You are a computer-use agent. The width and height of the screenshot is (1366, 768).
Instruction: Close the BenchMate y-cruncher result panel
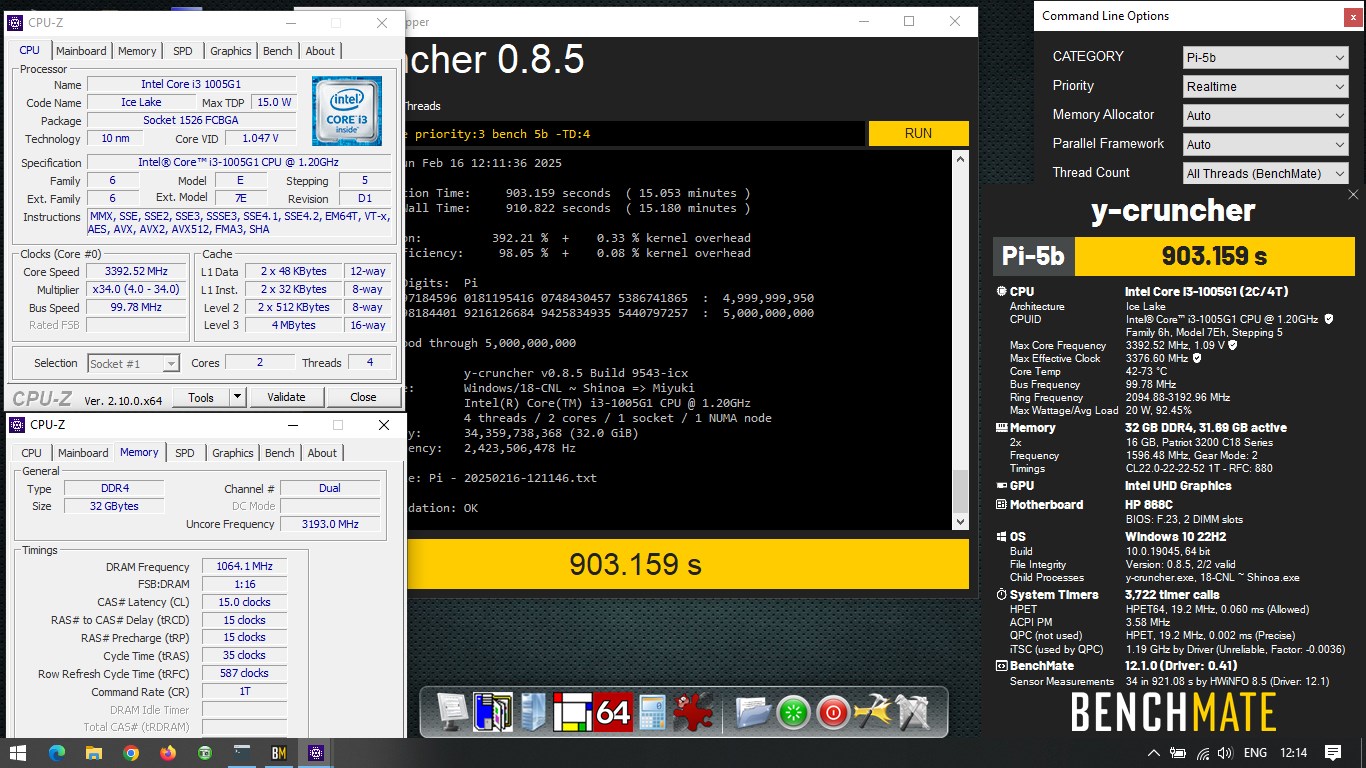(x=1353, y=195)
